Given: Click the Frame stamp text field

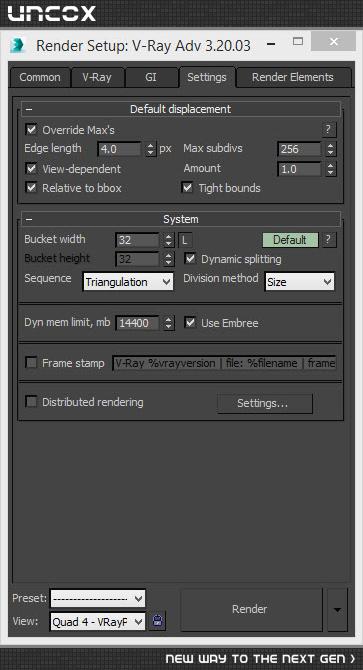Looking at the screenshot, I should [x=225, y=363].
